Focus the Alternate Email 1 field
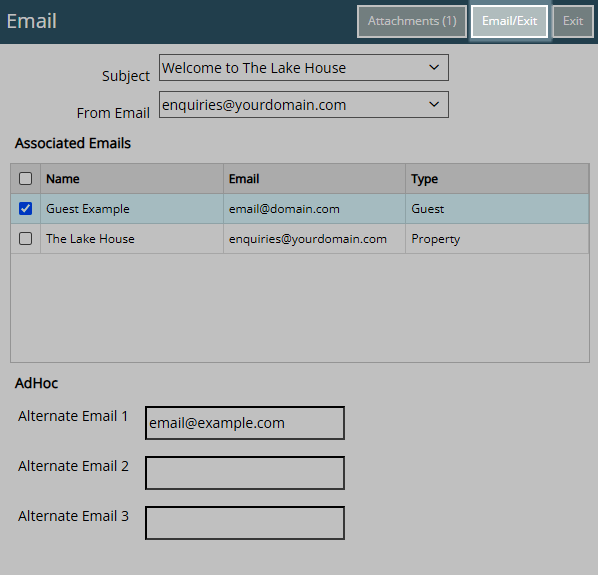 (x=245, y=423)
